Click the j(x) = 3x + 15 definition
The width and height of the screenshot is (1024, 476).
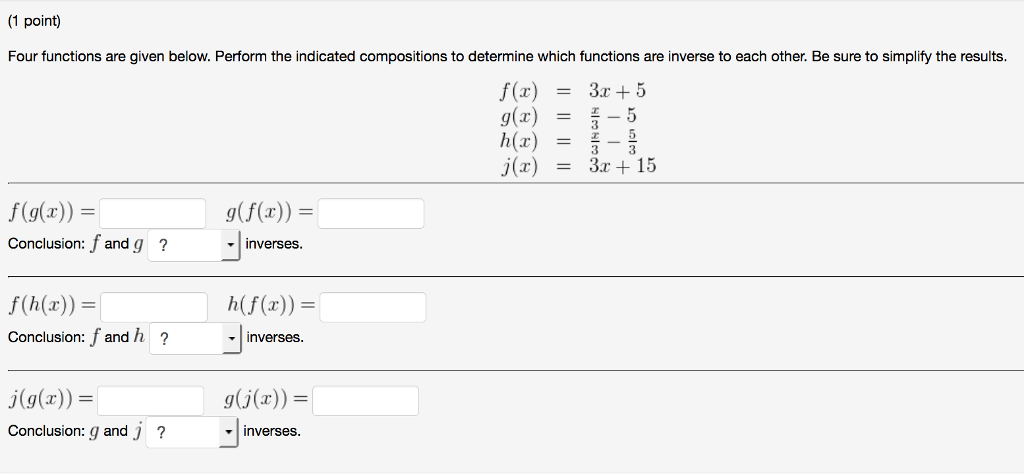(x=578, y=166)
